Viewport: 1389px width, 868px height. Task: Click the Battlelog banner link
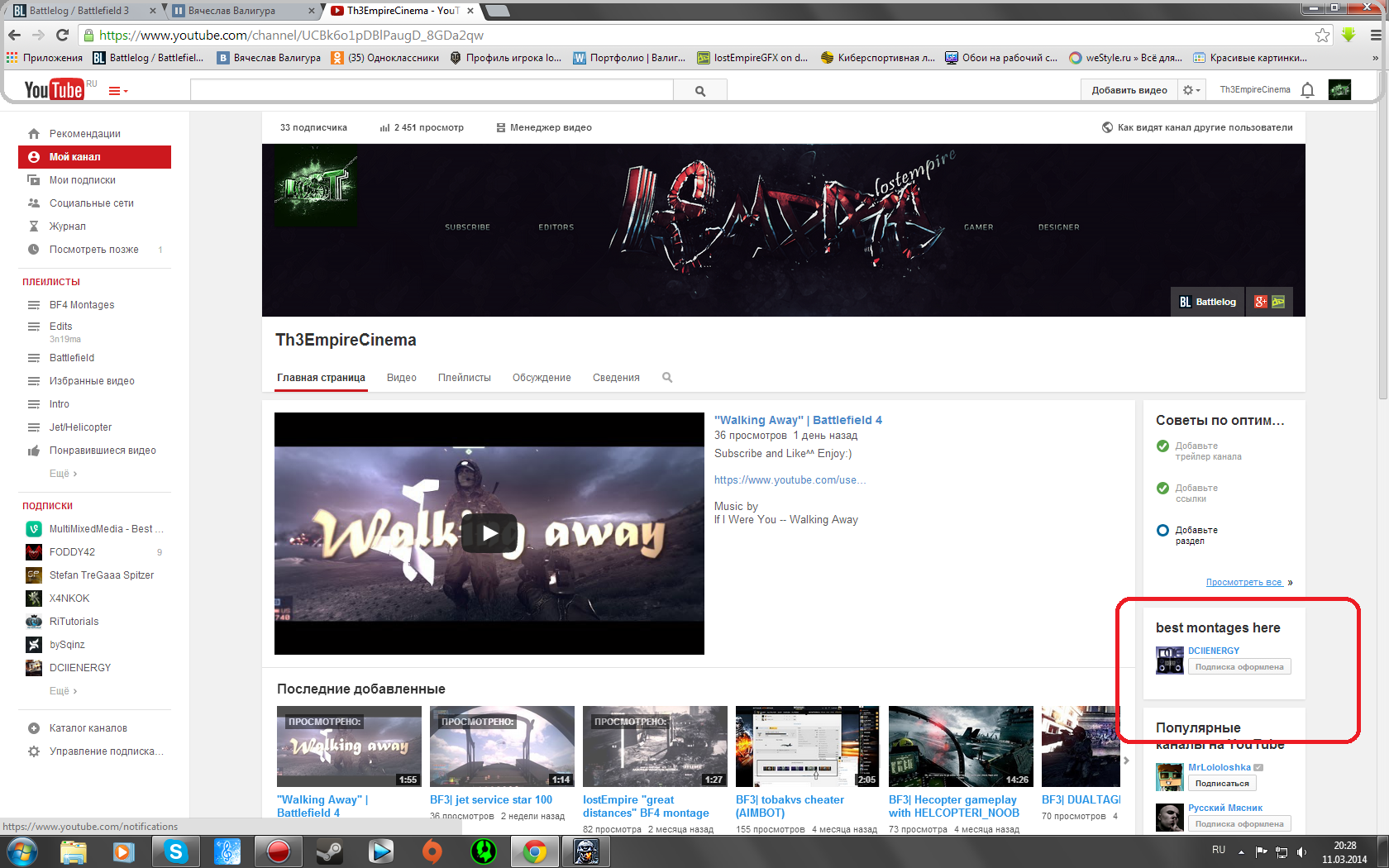click(x=1208, y=302)
